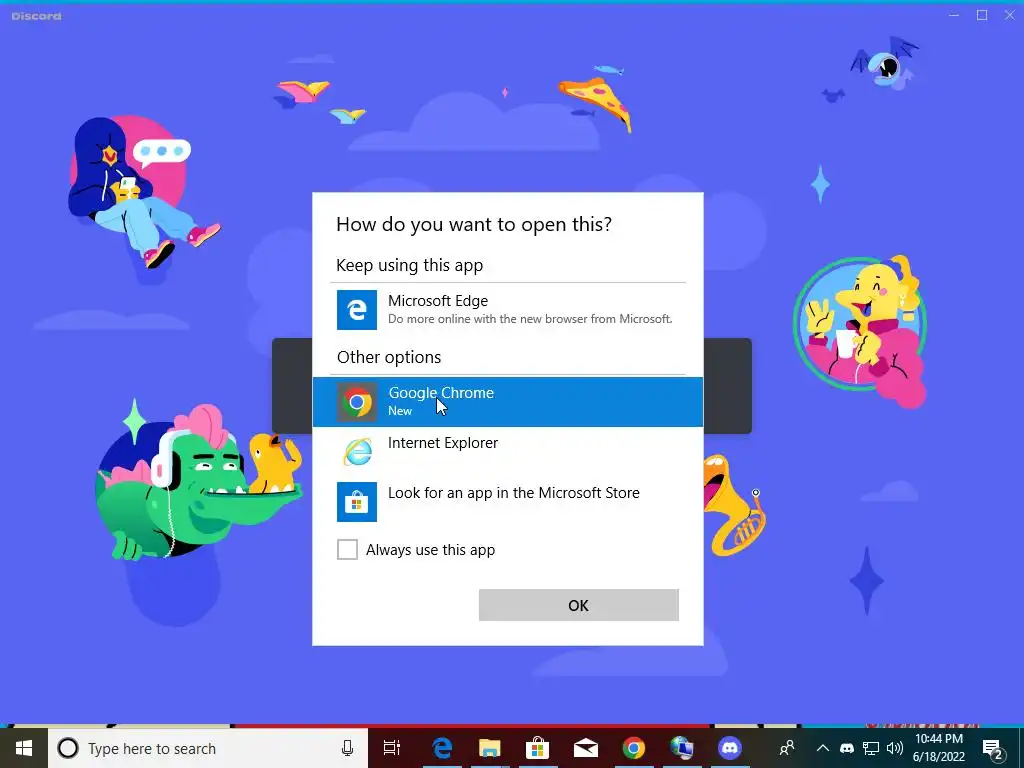Minimize the Discord window
This screenshot has width=1024, height=768.
point(954,15)
